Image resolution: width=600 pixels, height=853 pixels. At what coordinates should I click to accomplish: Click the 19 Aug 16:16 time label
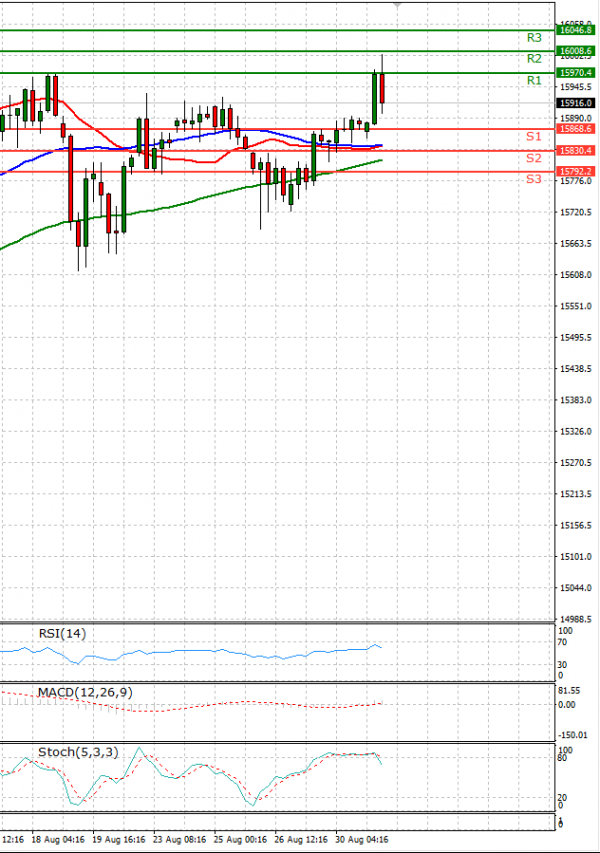(119, 839)
